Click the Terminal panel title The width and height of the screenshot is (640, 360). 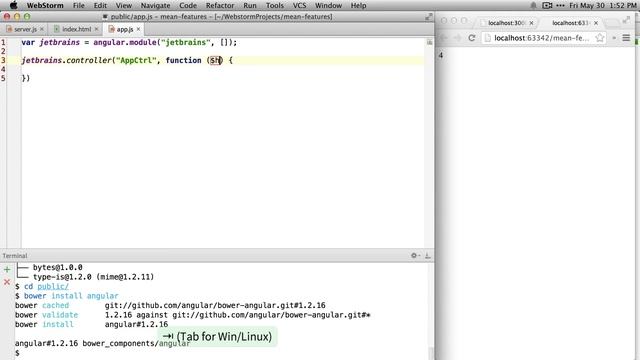(x=15, y=256)
